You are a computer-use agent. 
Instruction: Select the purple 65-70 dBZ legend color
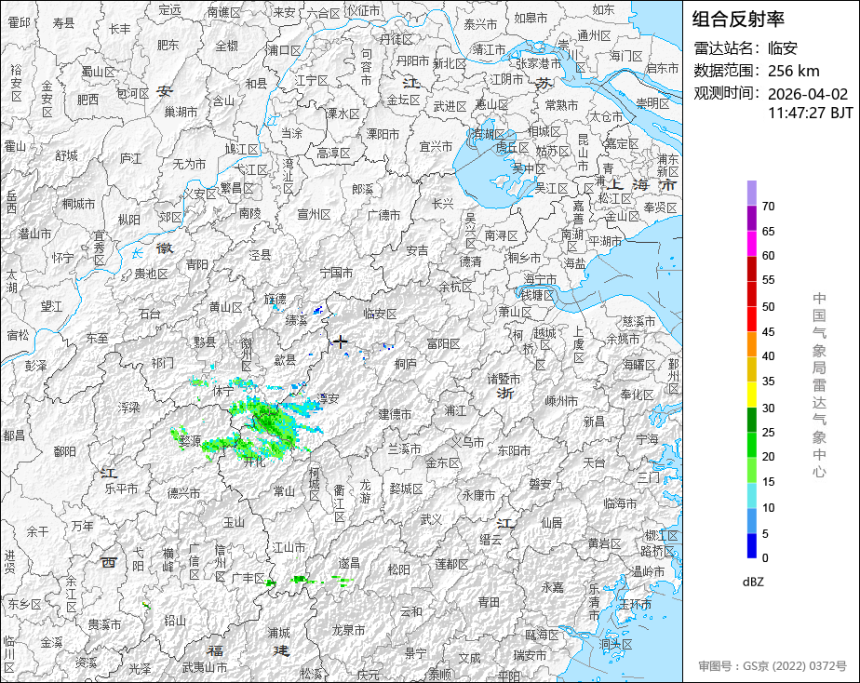point(751,218)
